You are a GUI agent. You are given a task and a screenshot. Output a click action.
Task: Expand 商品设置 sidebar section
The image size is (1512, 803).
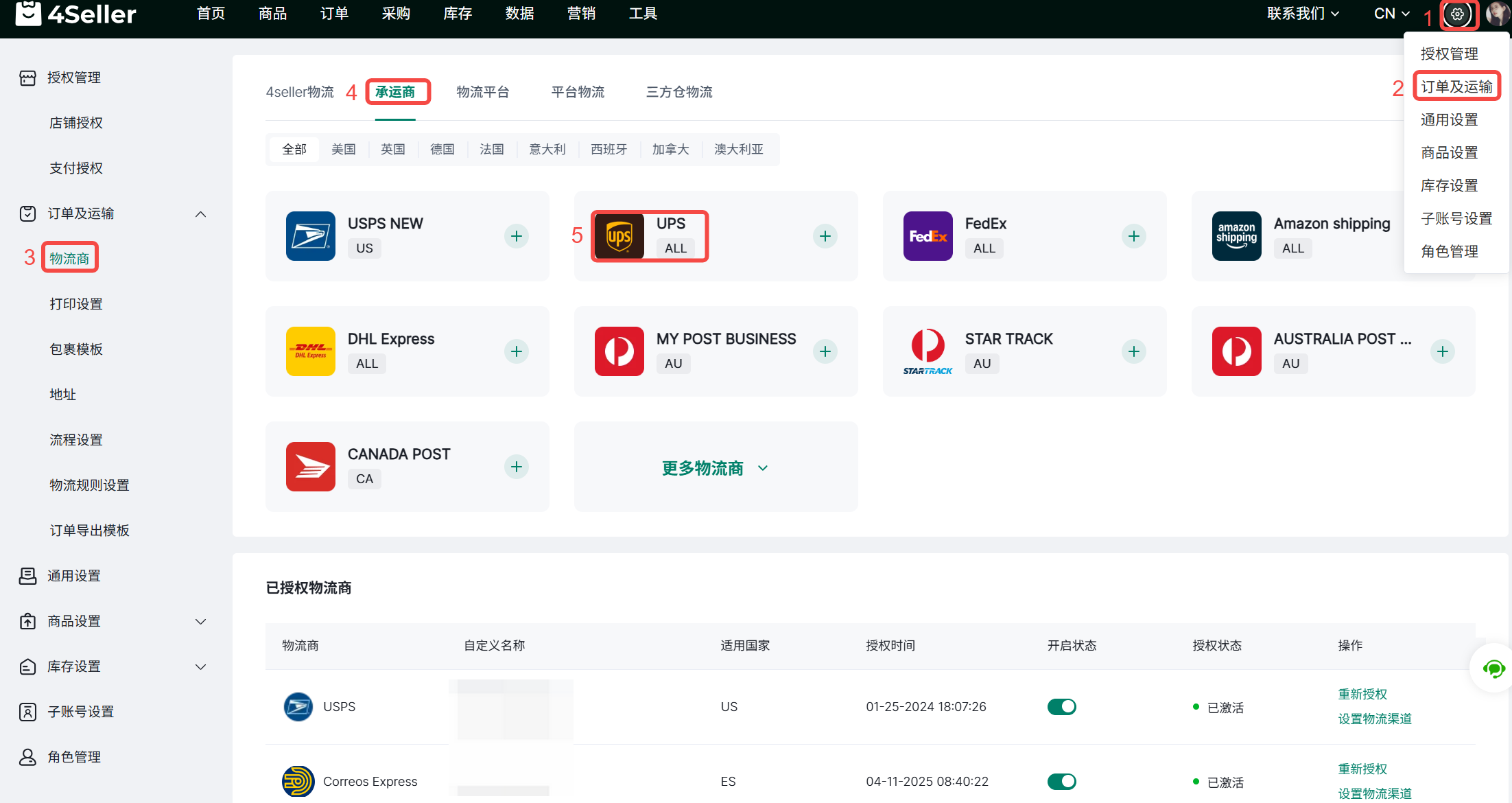[x=200, y=622]
